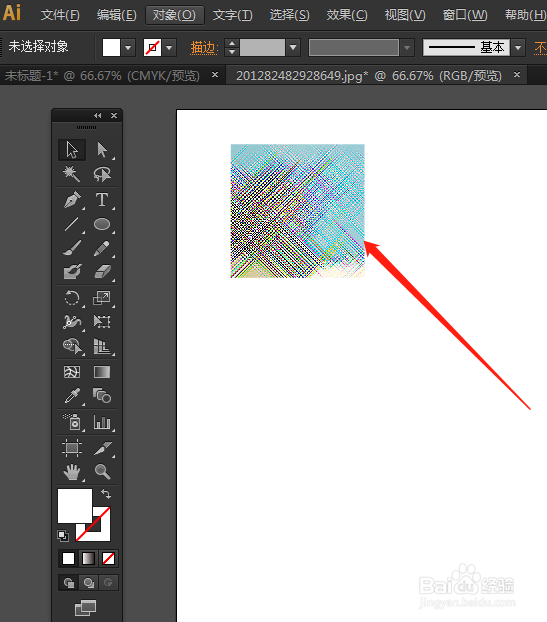
Task: Enable Draw Behind mode
Action: 88,583
